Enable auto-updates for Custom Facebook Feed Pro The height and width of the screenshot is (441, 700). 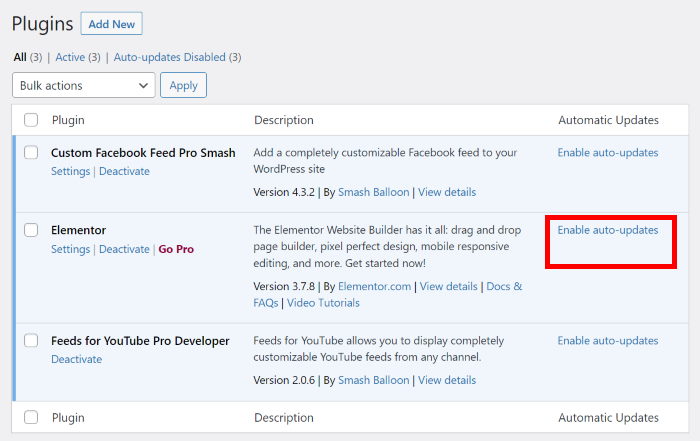pos(608,153)
